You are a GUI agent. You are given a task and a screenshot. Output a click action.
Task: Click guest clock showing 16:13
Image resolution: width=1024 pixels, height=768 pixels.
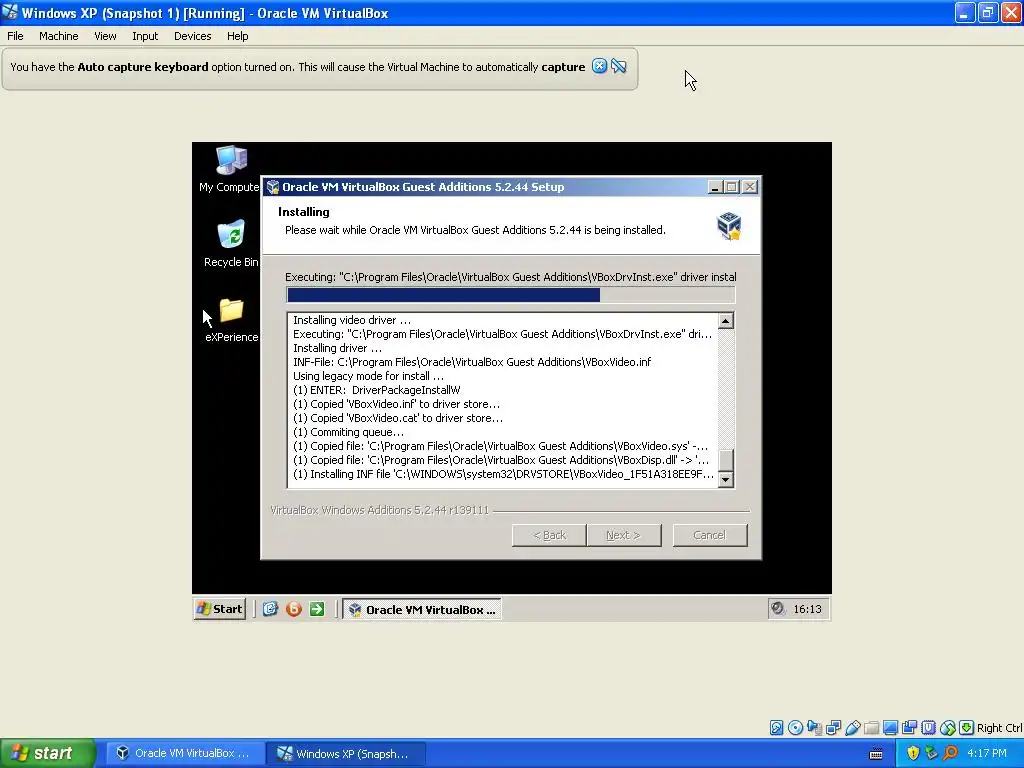[x=807, y=609]
